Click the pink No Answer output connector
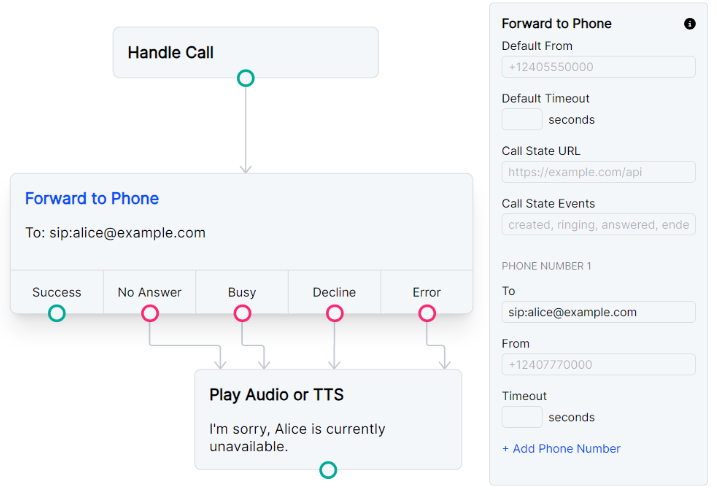Screen dimensions: 717x490 [150, 313]
